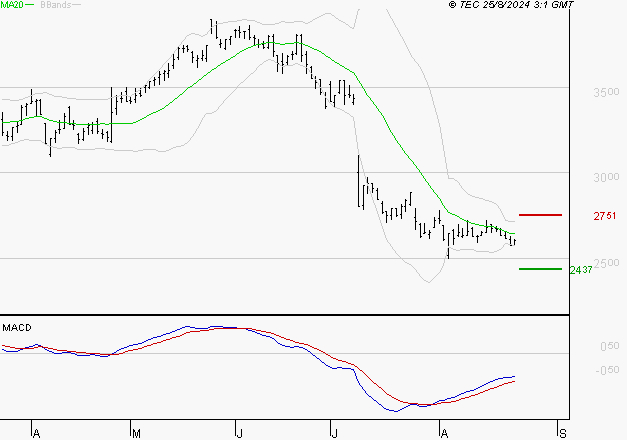This screenshot has height=440, width=627.
Task: Click the M month marker on time axis
Action: (x=136, y=433)
